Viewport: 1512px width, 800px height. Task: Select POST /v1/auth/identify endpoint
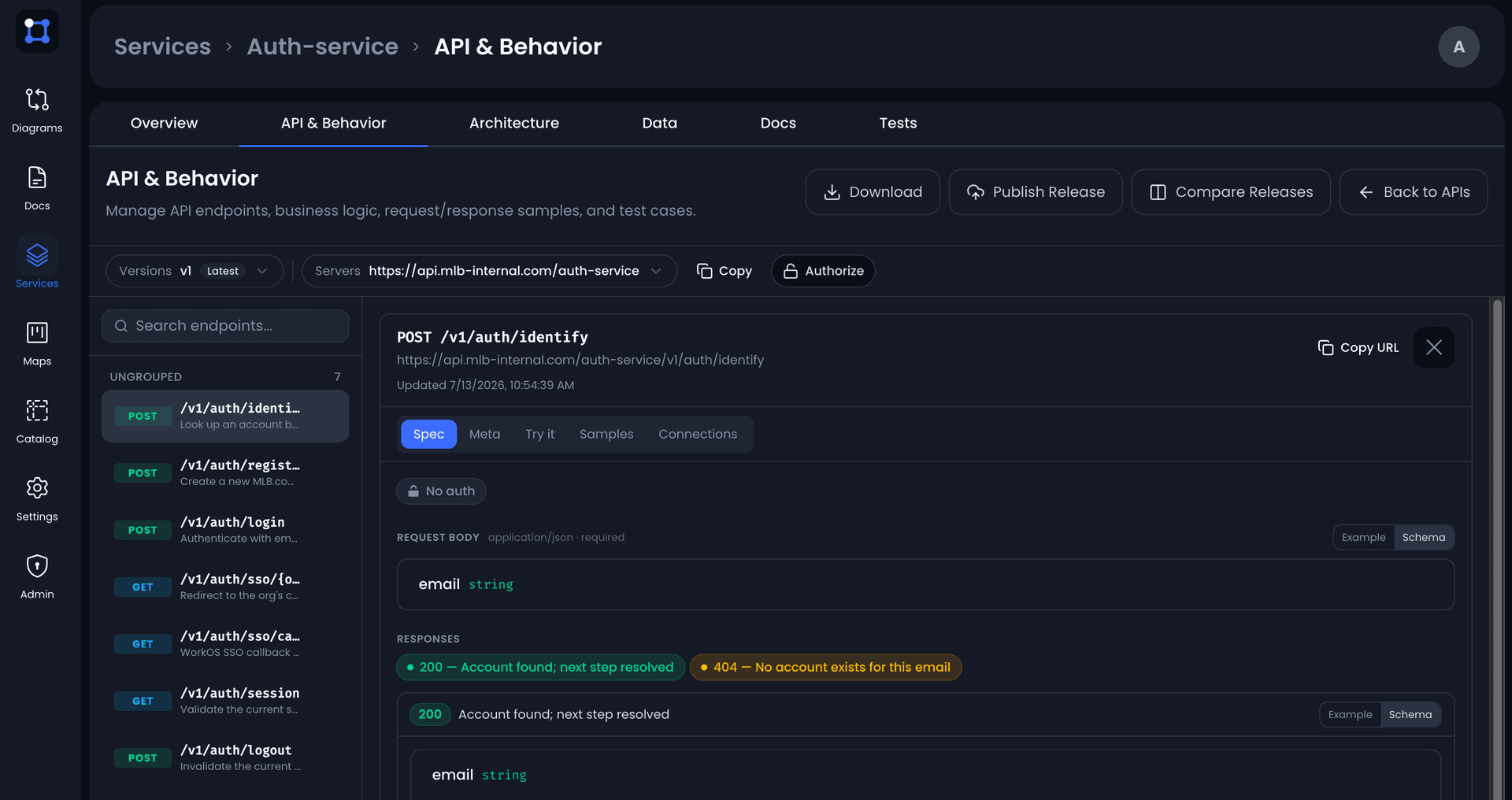tap(225, 416)
